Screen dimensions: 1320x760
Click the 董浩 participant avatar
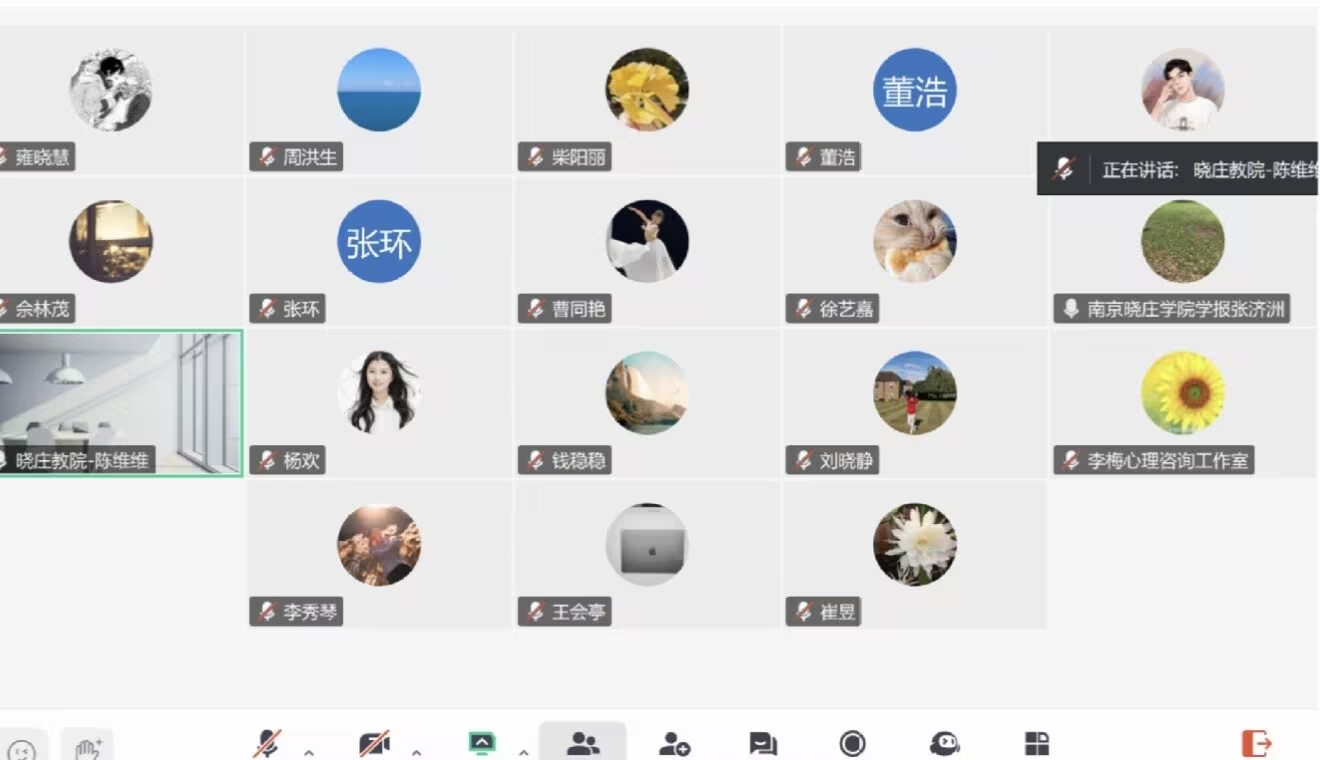tap(914, 90)
